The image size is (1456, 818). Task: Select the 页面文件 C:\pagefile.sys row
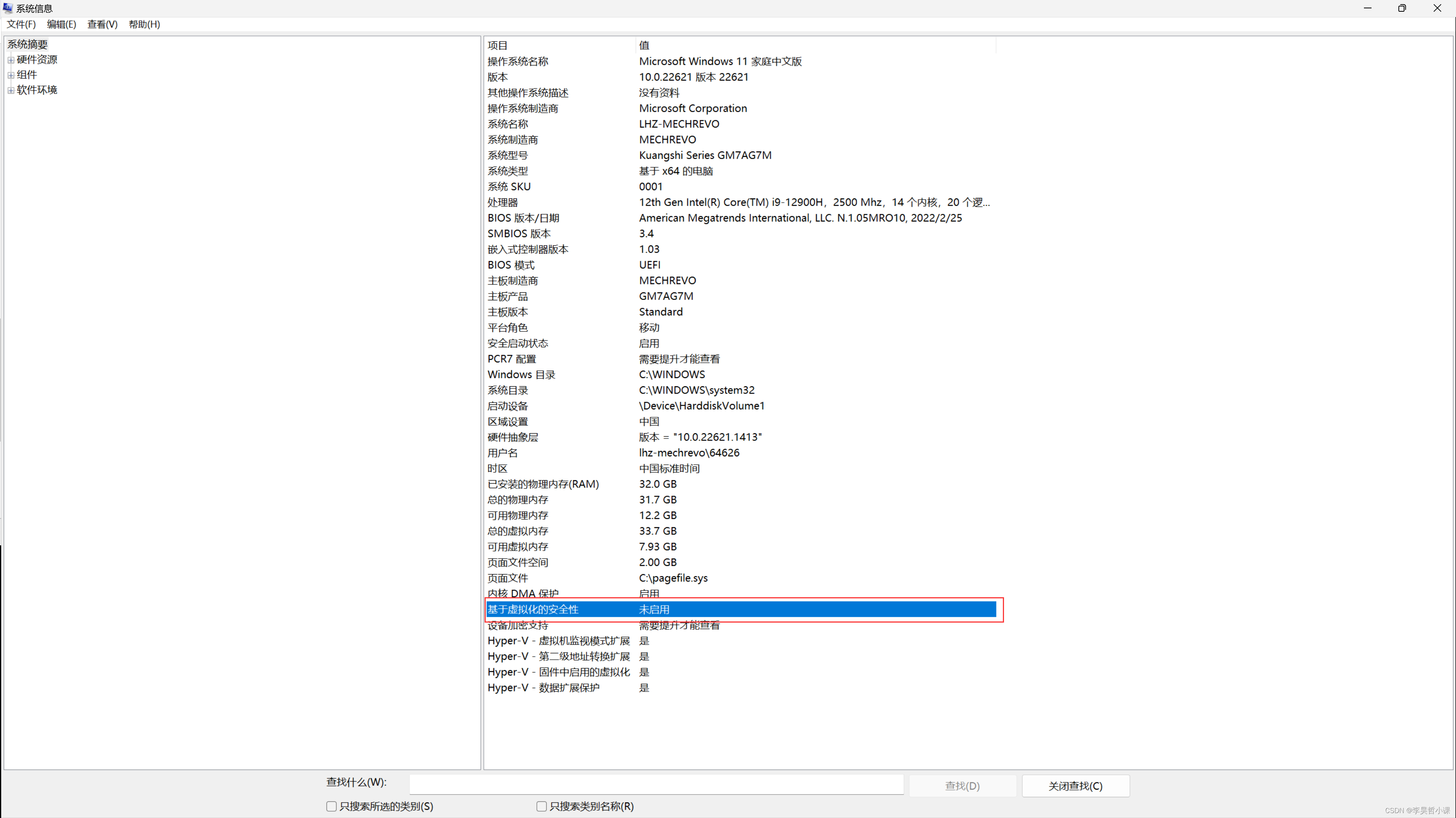(x=740, y=578)
